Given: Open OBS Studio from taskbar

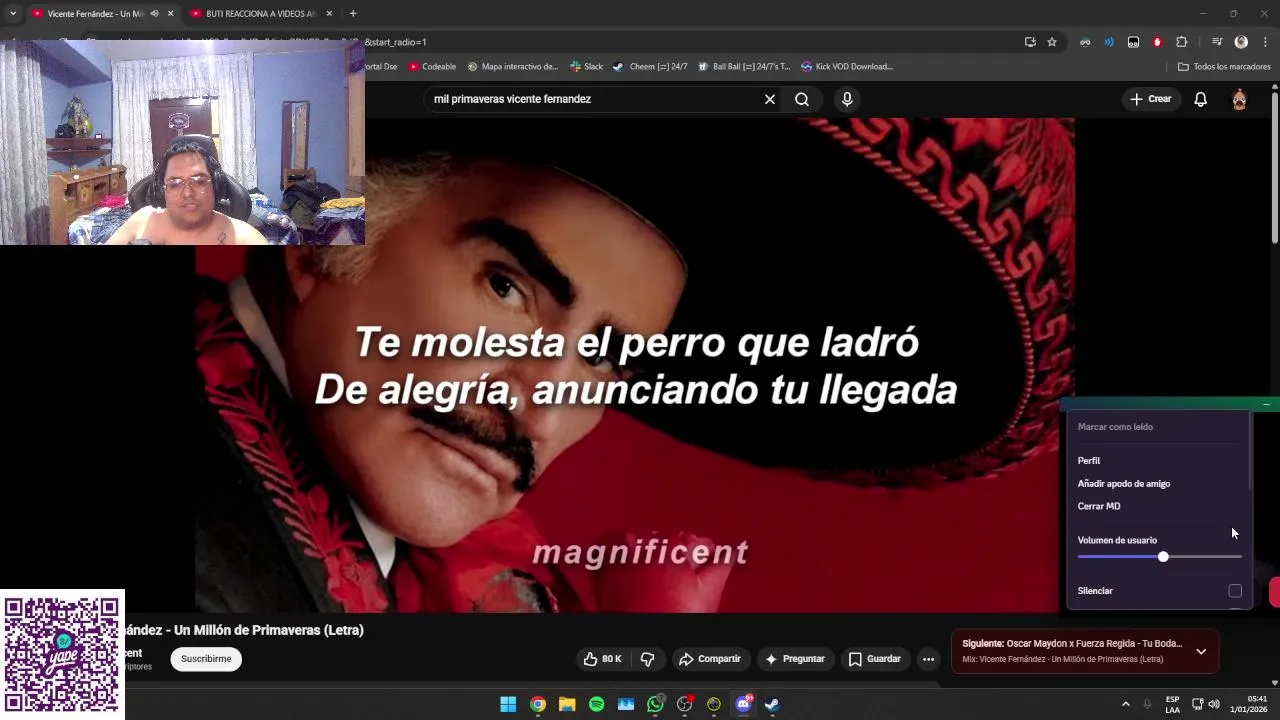Looking at the screenshot, I should click(684, 704).
